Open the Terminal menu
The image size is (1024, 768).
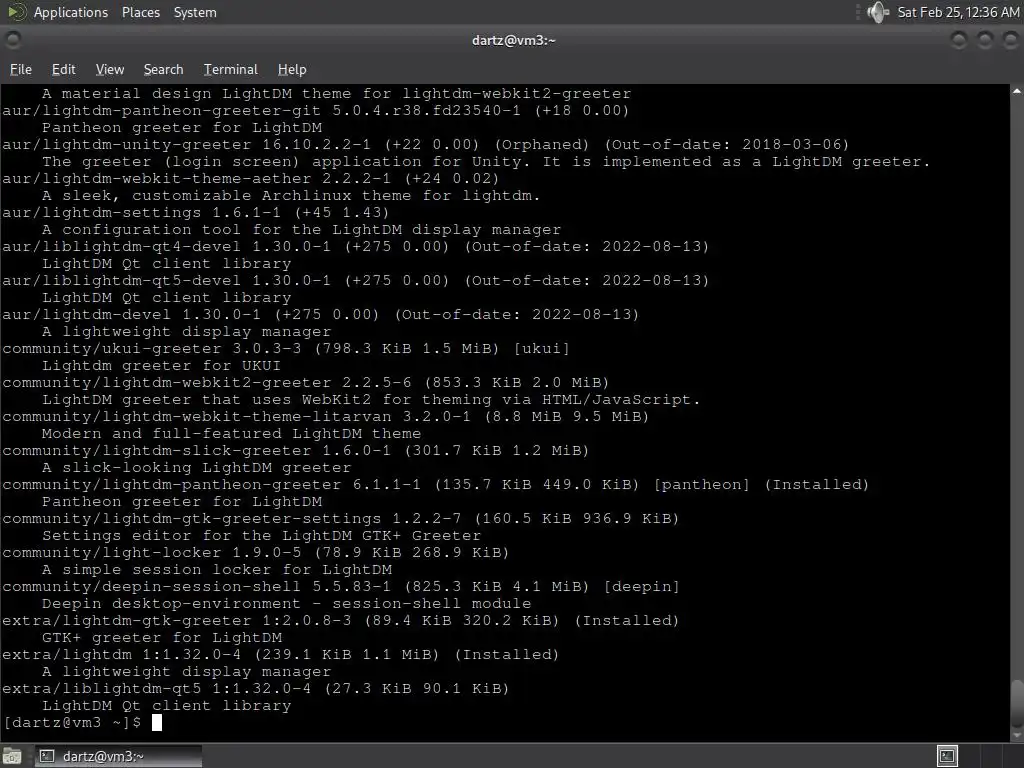coord(231,69)
